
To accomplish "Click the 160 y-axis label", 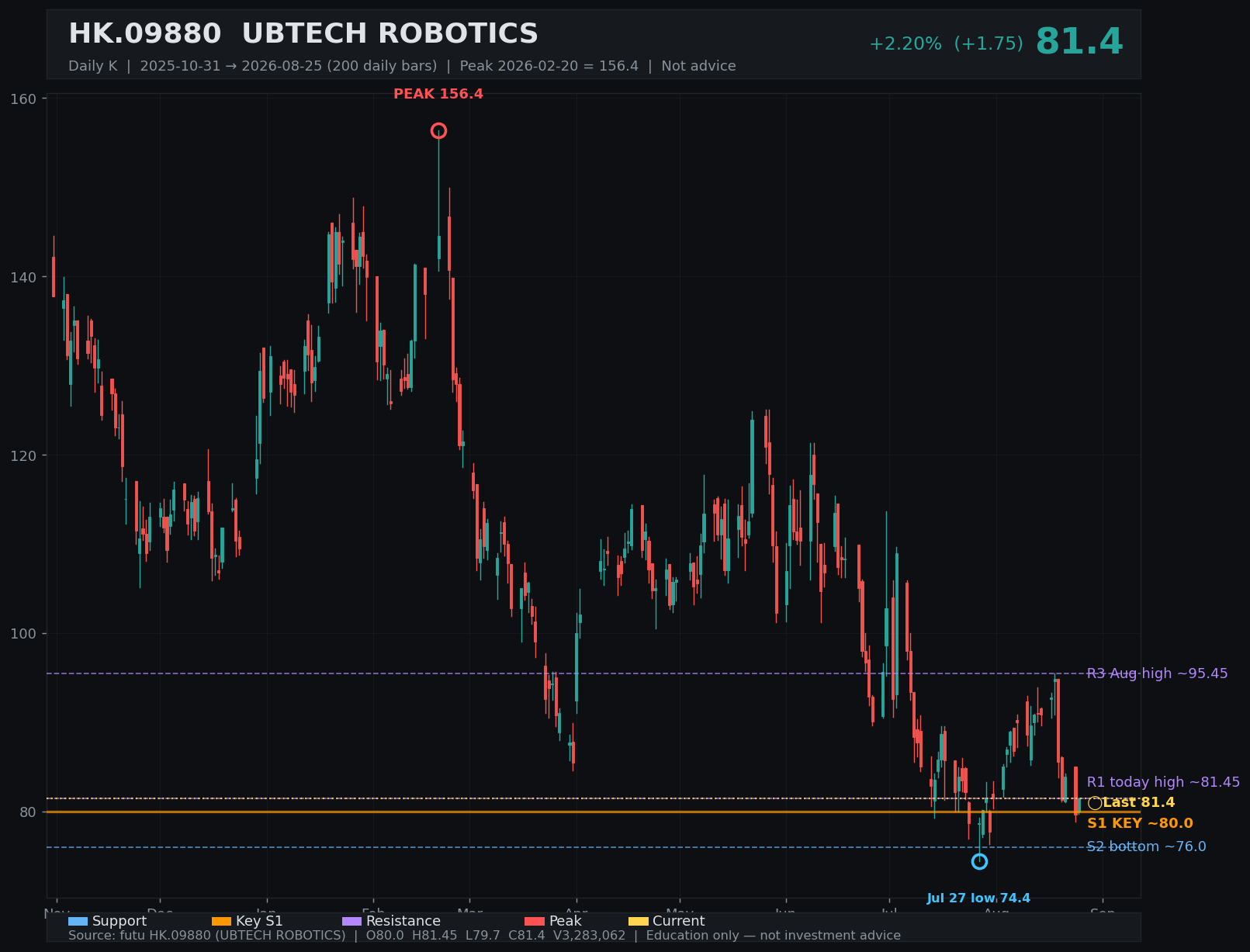I will [x=23, y=99].
